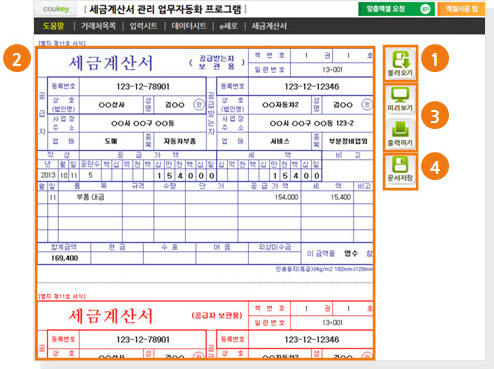
Task: Click the supply amount 154,000 cell
Action: click(x=269, y=197)
